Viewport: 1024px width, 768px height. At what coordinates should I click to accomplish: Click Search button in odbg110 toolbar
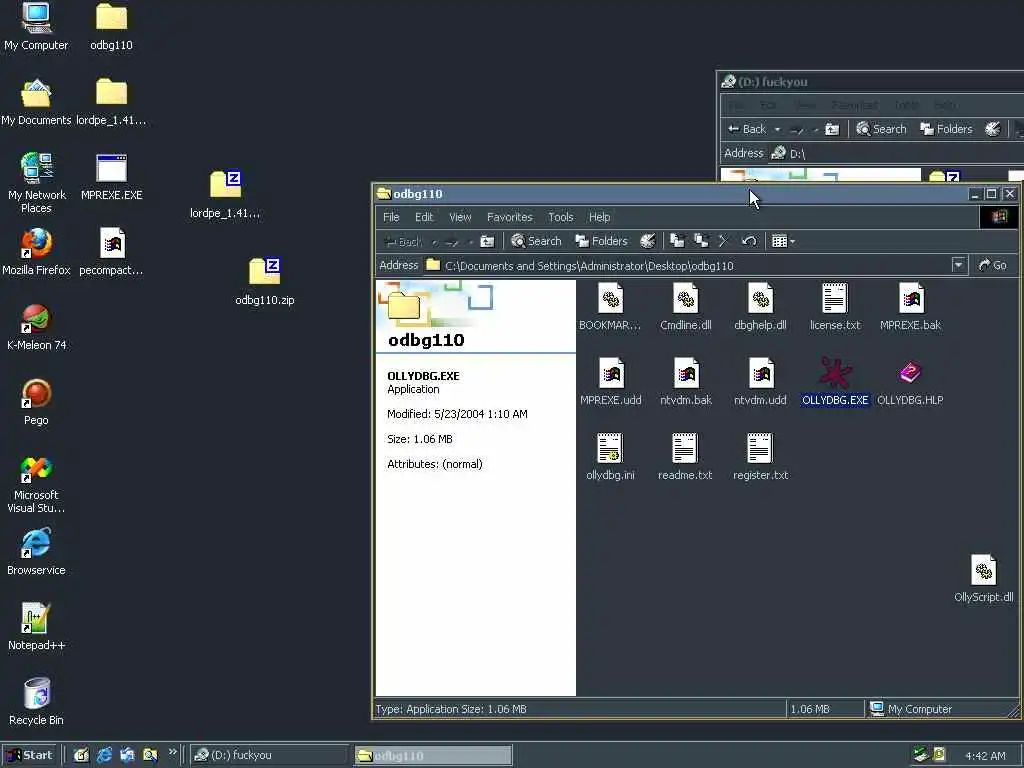coord(536,241)
